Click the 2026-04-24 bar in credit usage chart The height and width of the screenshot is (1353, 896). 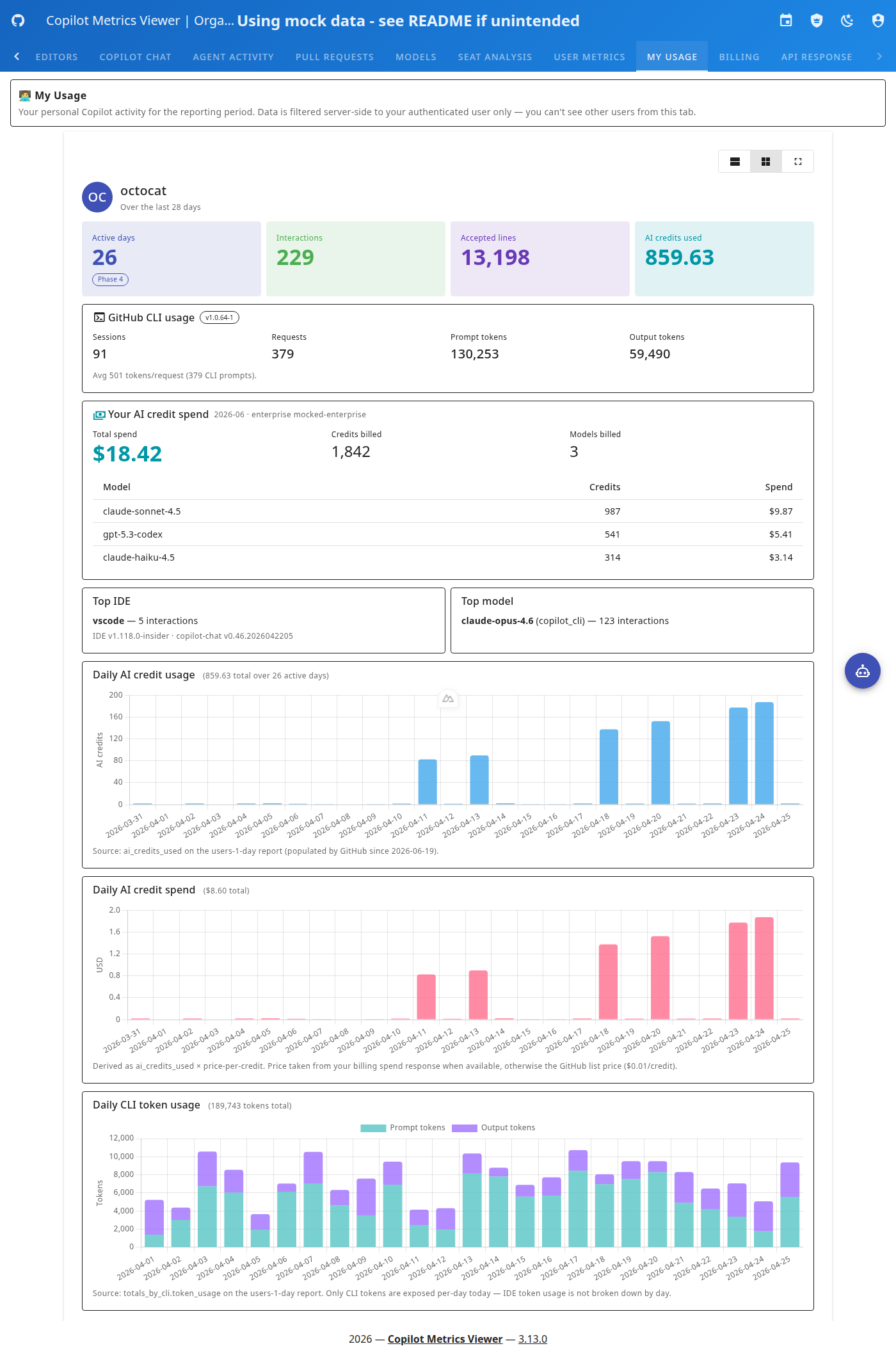(764, 753)
